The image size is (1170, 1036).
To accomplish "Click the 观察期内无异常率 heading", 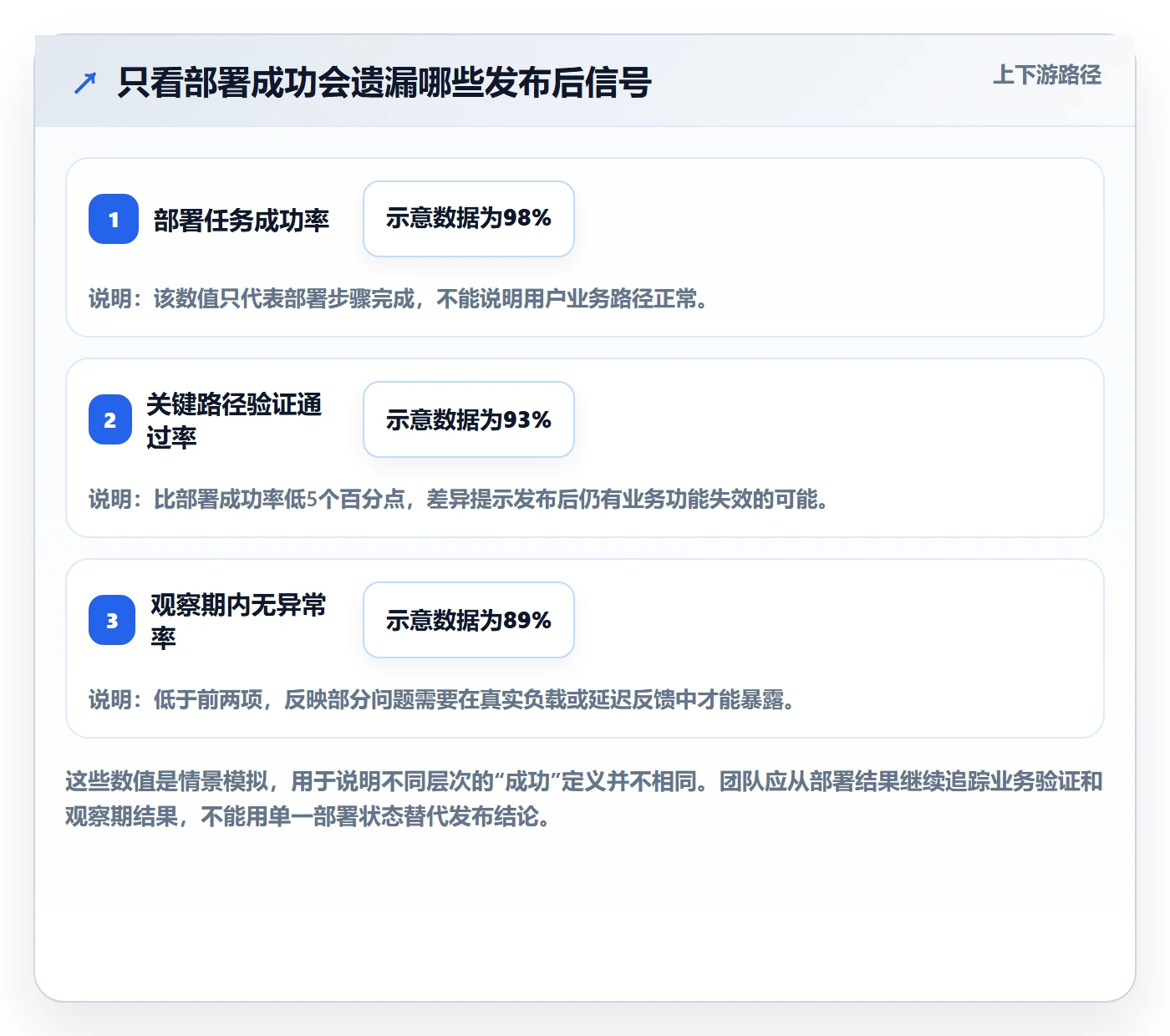I will (x=239, y=621).
